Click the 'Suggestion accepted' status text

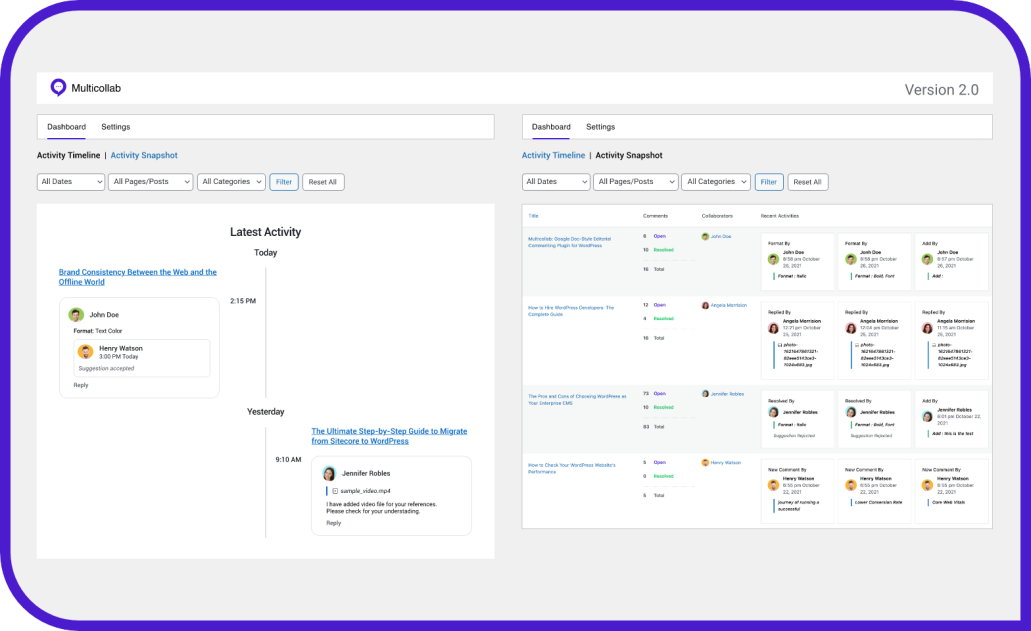pyautogui.click(x=106, y=369)
